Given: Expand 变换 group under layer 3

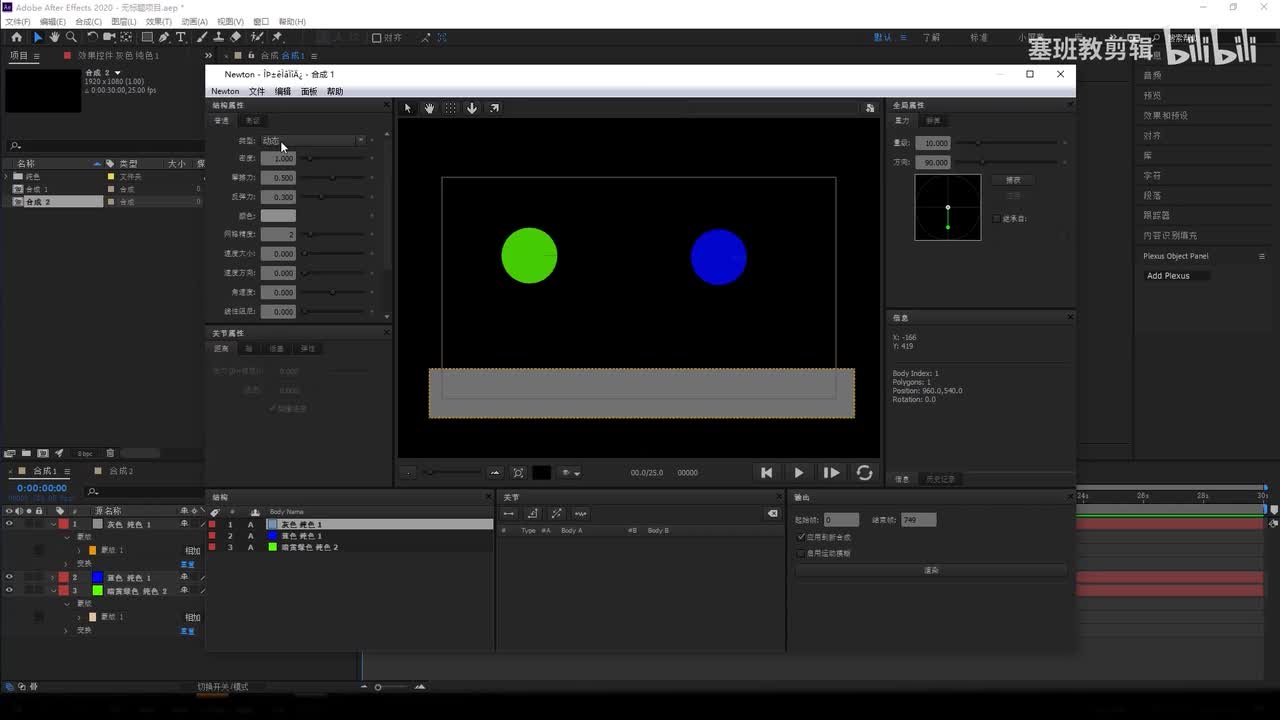Looking at the screenshot, I should pyautogui.click(x=66, y=630).
